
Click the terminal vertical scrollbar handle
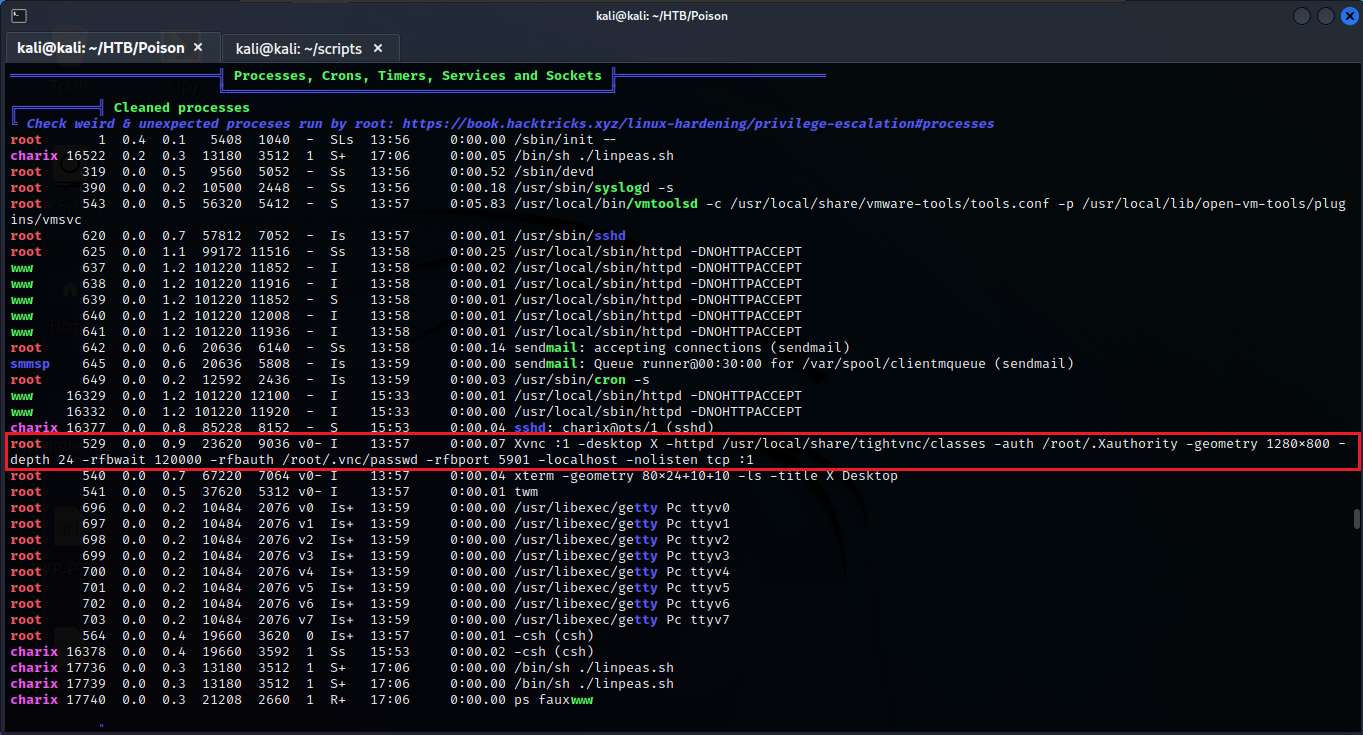point(1356,517)
